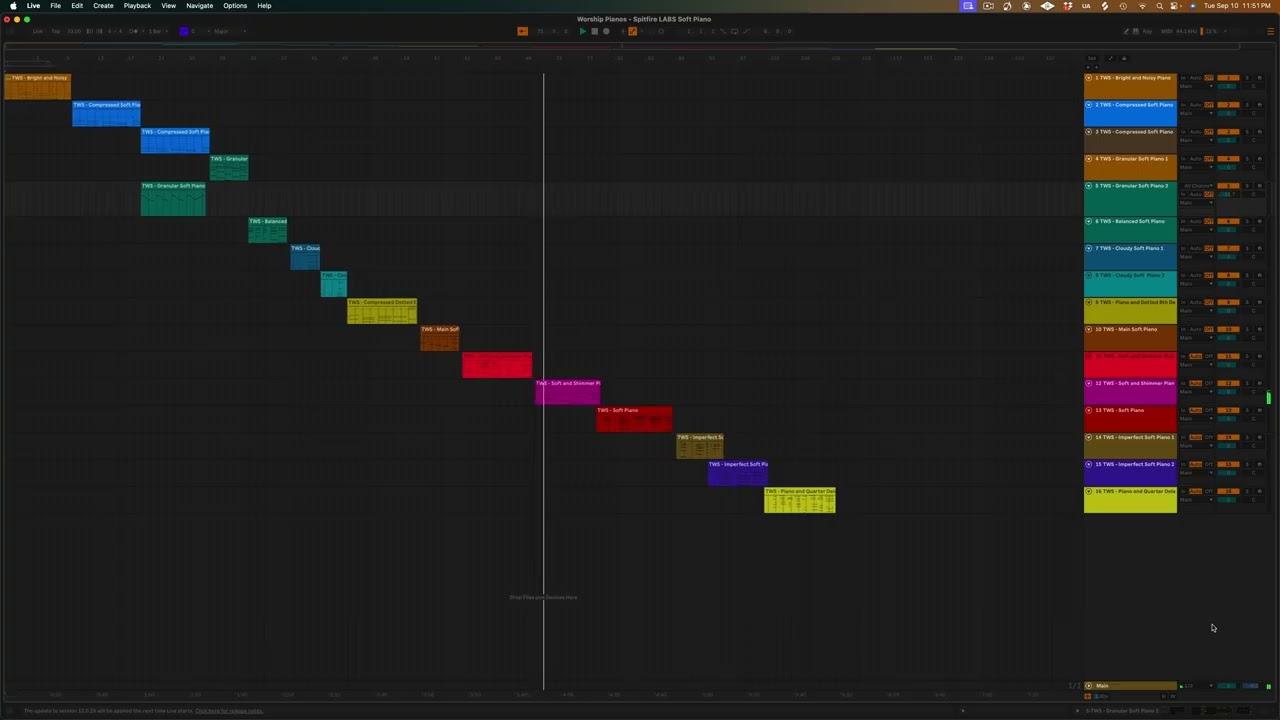Click track 8 volume value field
This screenshot has width=1280, height=720.
pyautogui.click(x=1227, y=283)
